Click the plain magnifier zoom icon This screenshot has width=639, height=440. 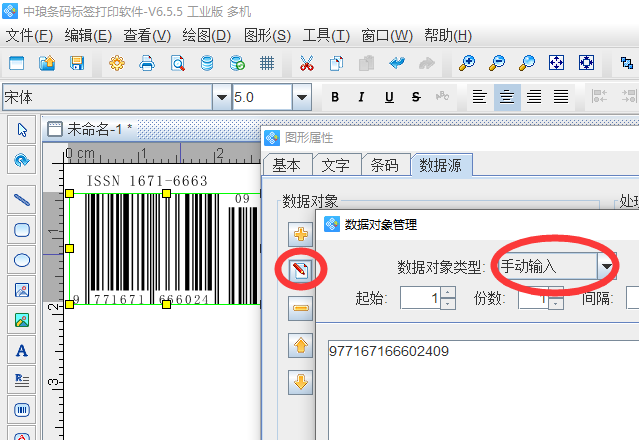527,63
